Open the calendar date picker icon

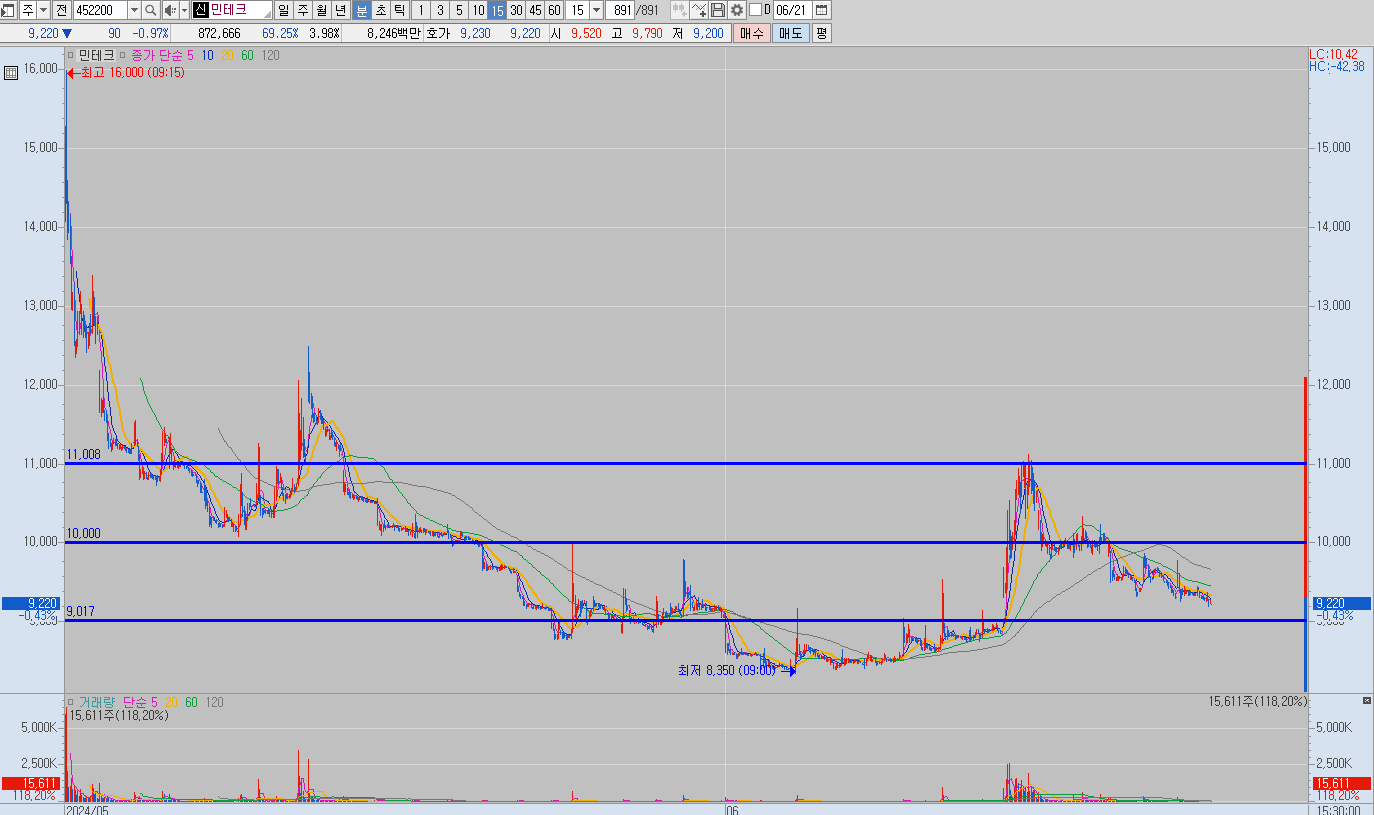[821, 10]
